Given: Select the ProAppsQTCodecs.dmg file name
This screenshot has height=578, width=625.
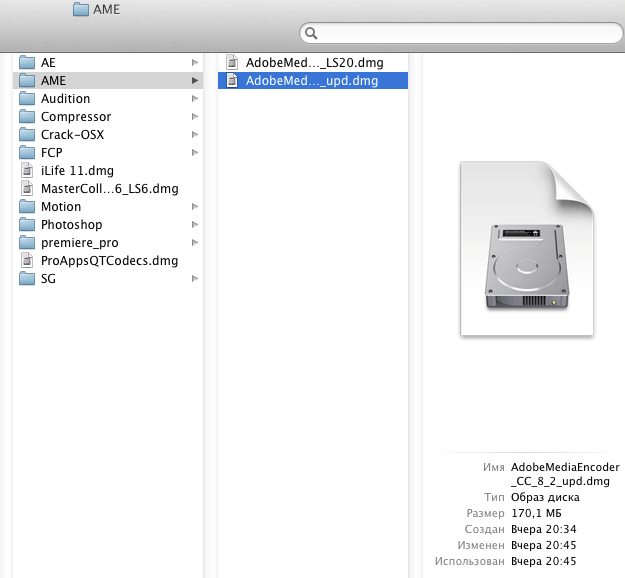Looking at the screenshot, I should (x=110, y=261).
